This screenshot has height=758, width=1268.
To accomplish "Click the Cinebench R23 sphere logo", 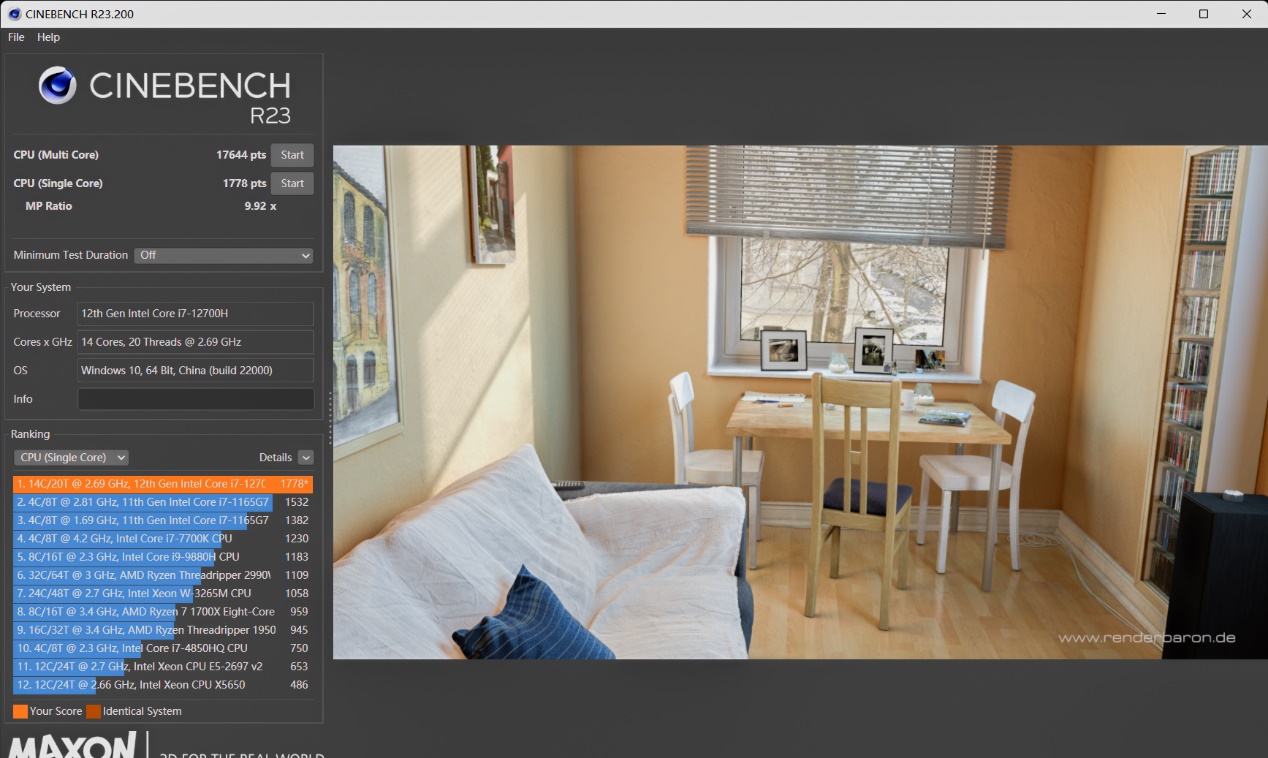I will click(57, 85).
